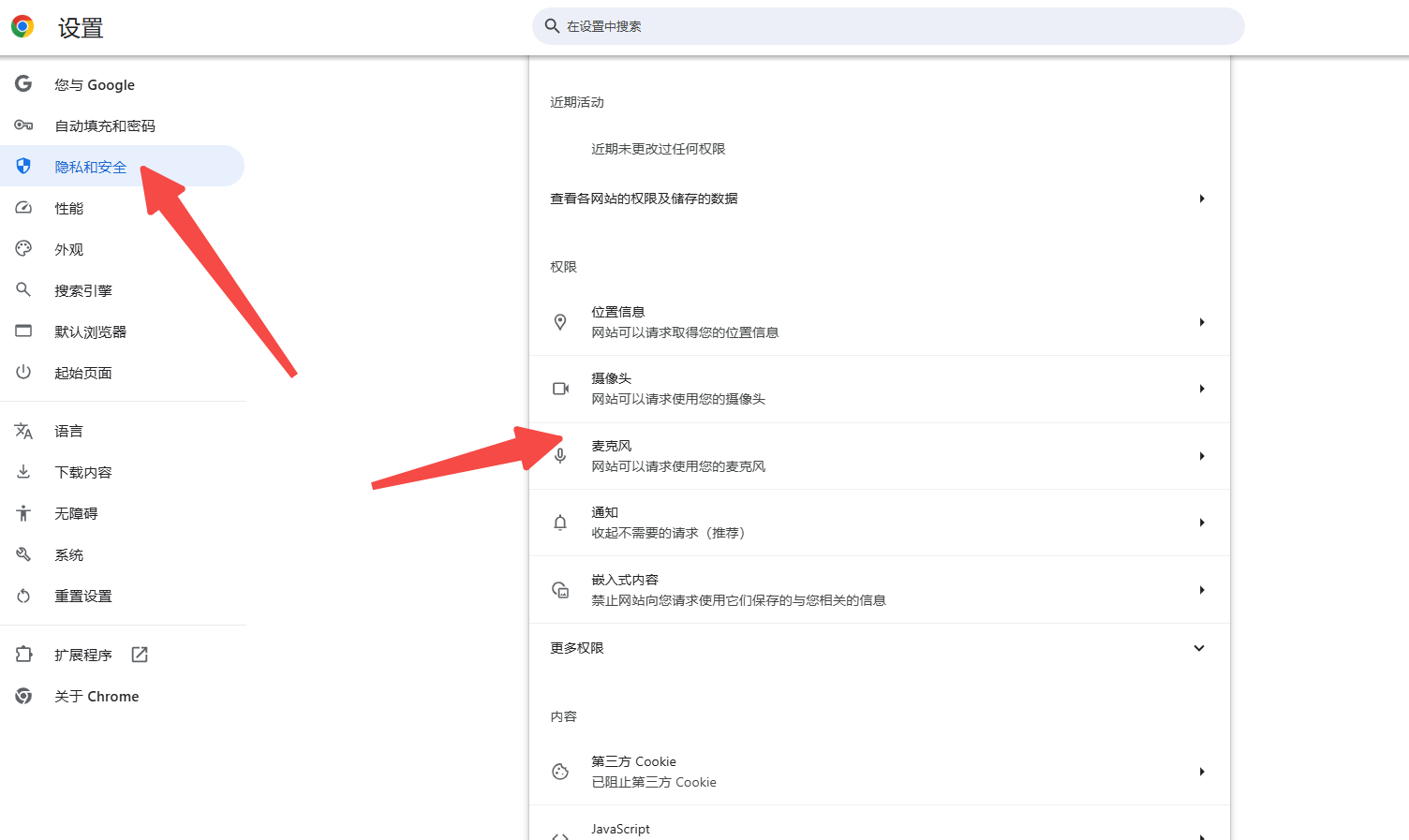Viewport: 1409px width, 840px height.
Task: Open 默认浏览器 settings section
Action: coord(122,332)
